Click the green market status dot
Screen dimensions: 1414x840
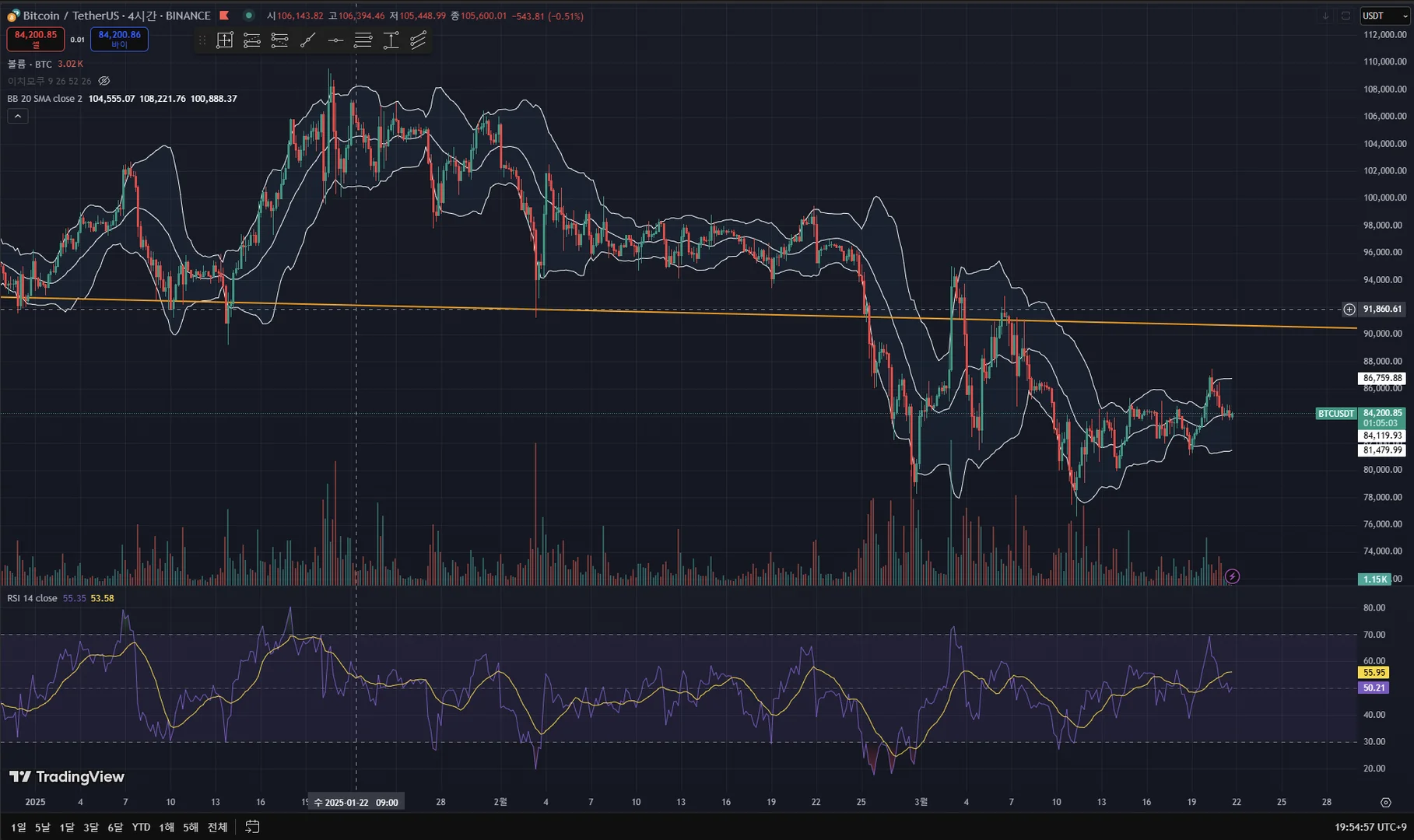pos(249,16)
